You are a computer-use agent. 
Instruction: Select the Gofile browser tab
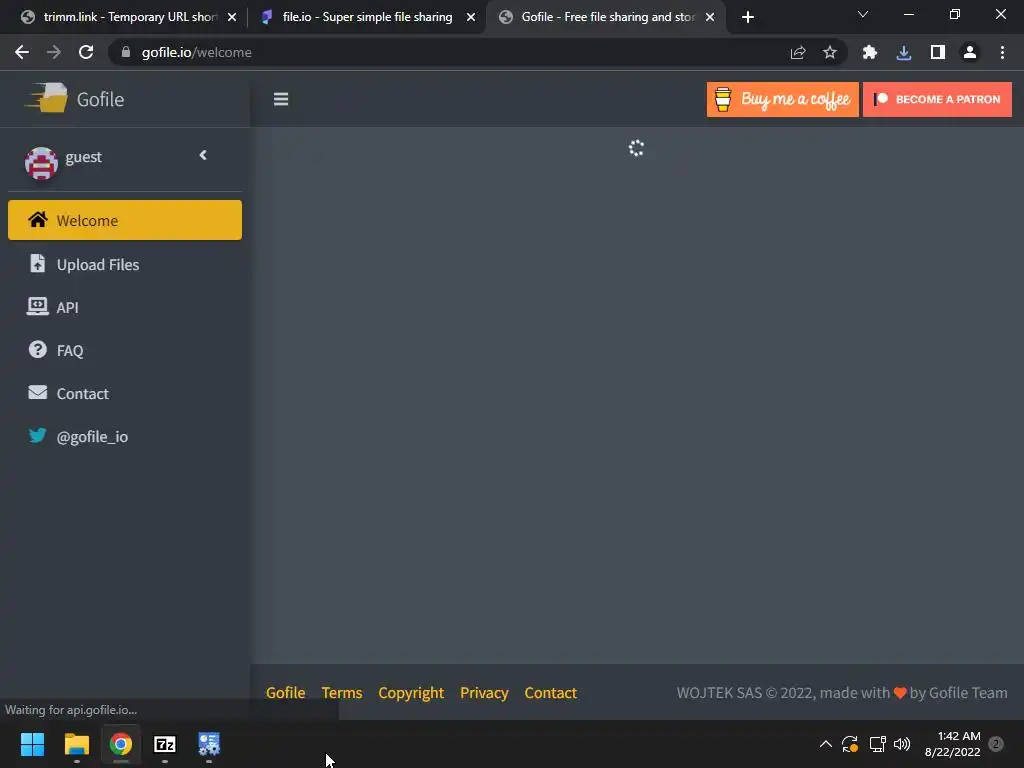pyautogui.click(x=606, y=17)
